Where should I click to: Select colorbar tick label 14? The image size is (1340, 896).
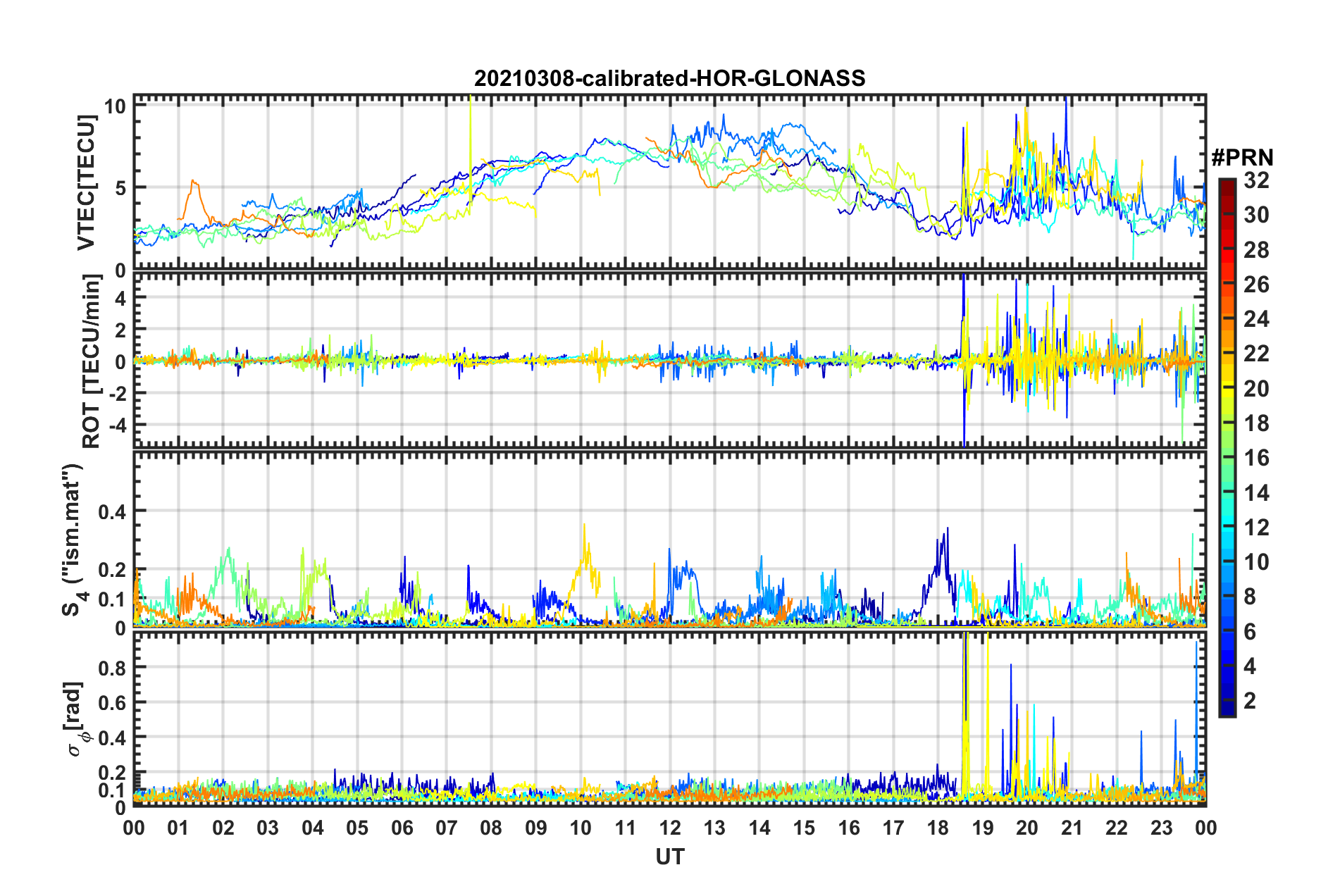pyautogui.click(x=1256, y=493)
